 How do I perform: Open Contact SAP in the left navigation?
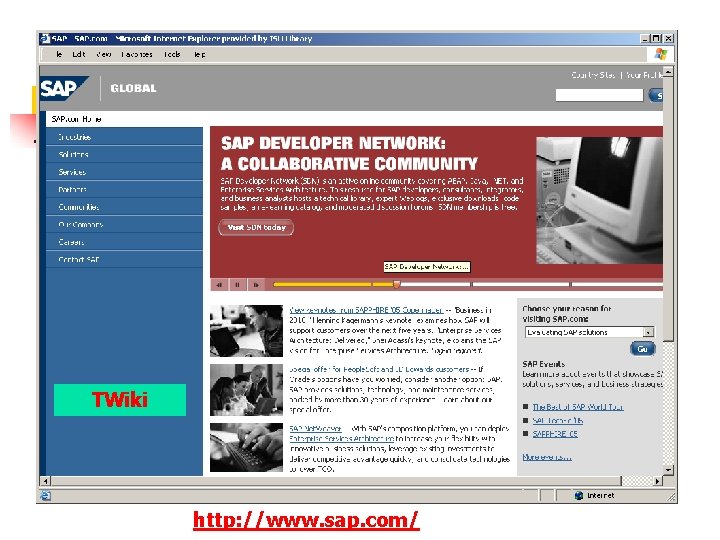124,259
